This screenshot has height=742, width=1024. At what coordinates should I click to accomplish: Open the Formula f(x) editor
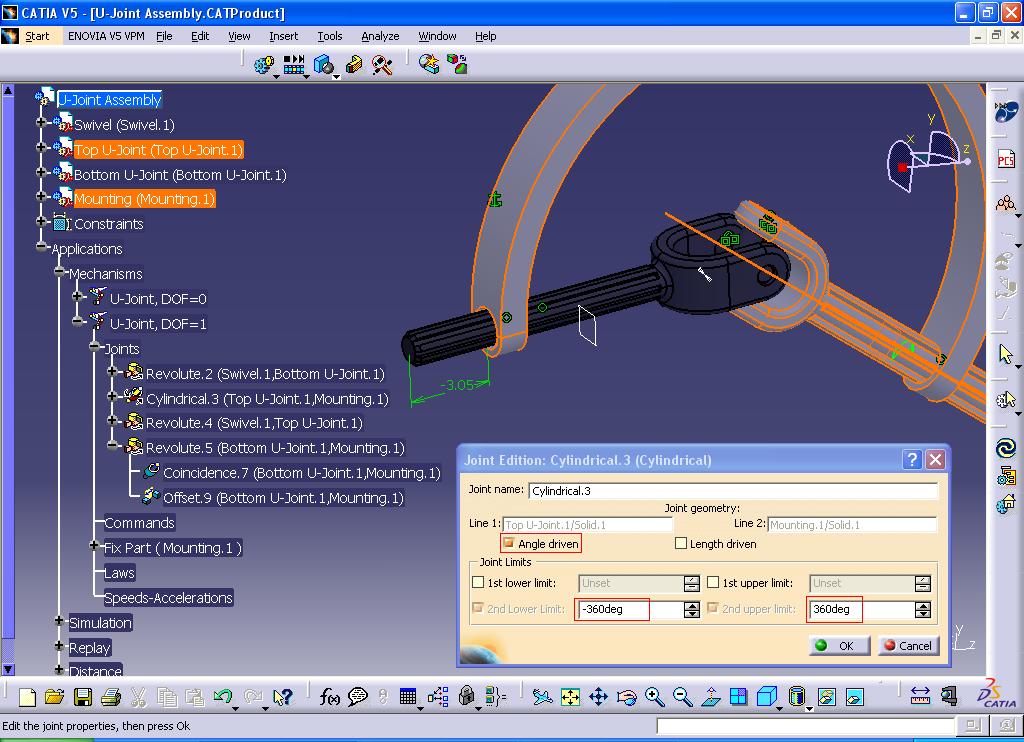click(x=329, y=696)
